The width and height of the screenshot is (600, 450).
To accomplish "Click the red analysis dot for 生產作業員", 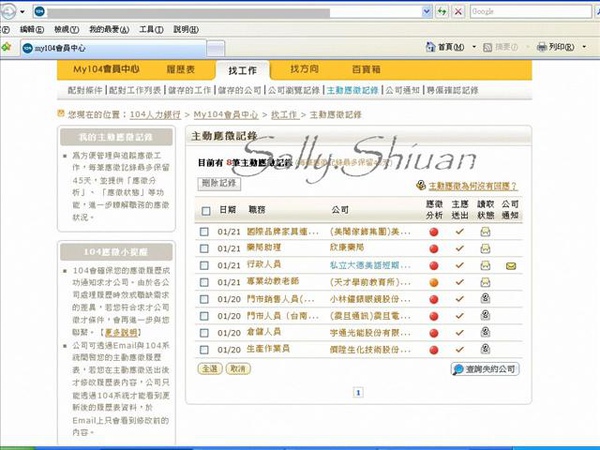I will click(x=434, y=350).
